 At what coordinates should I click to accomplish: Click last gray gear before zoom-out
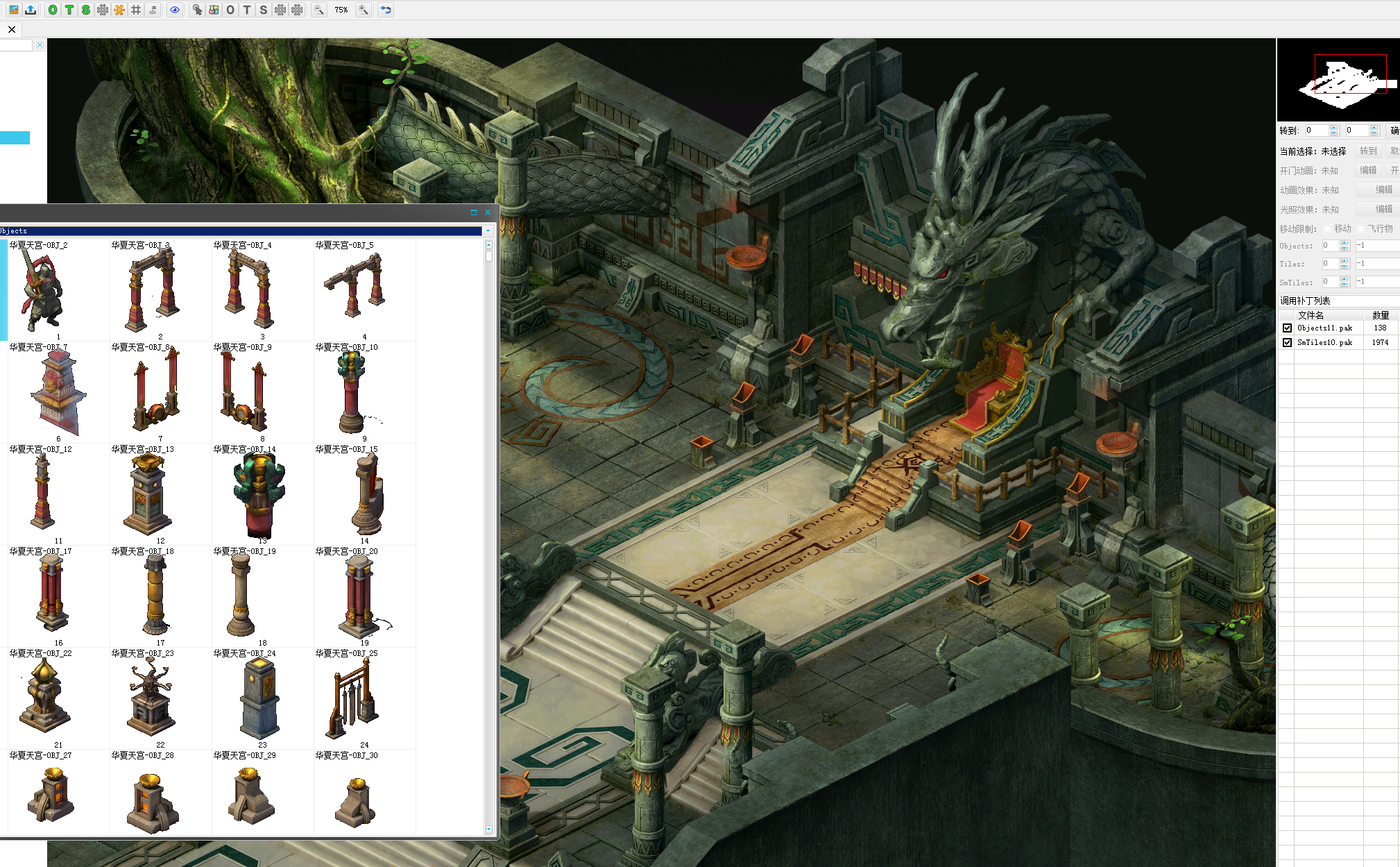[x=297, y=10]
